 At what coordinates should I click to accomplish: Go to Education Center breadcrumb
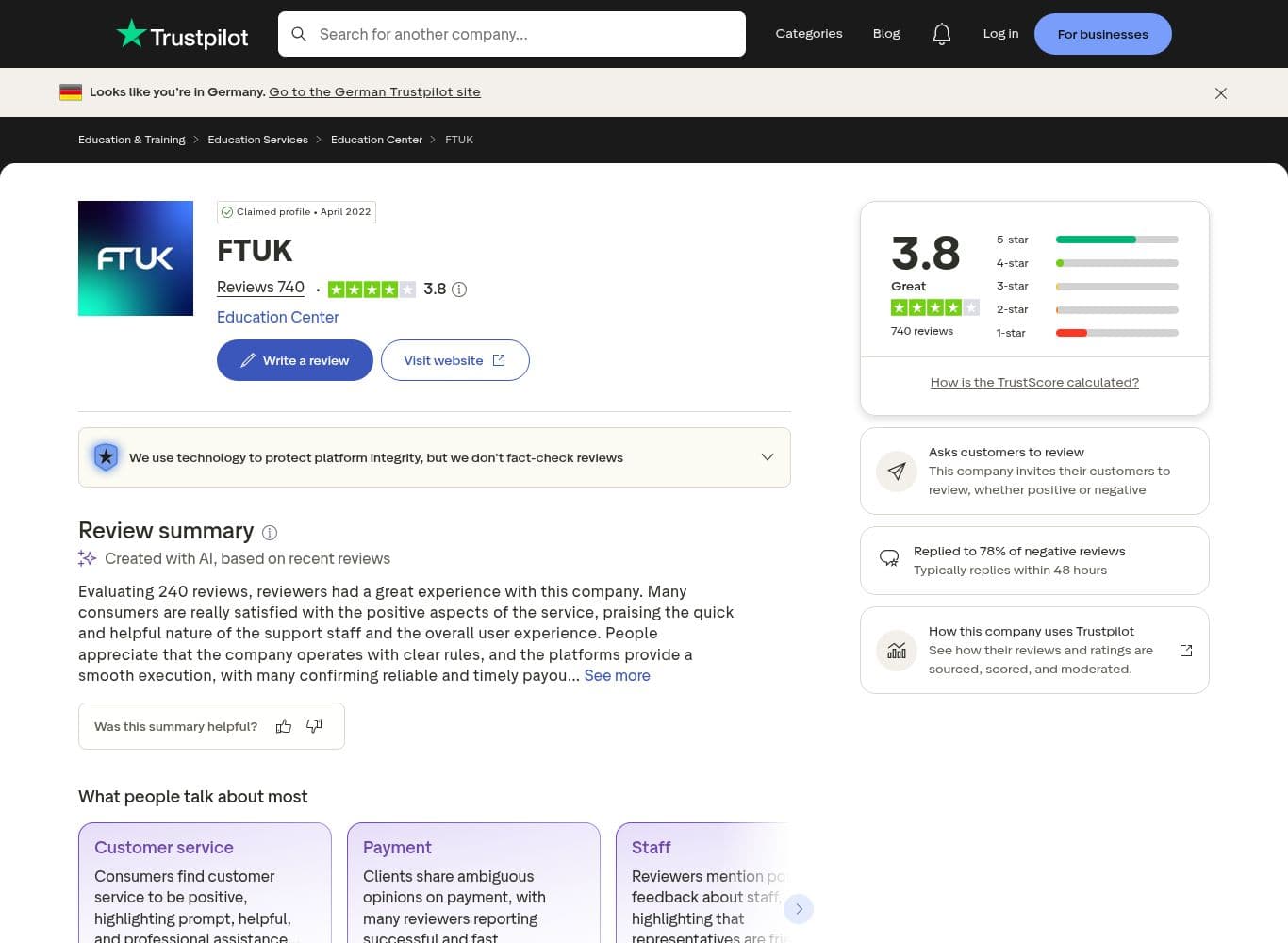[x=376, y=140]
